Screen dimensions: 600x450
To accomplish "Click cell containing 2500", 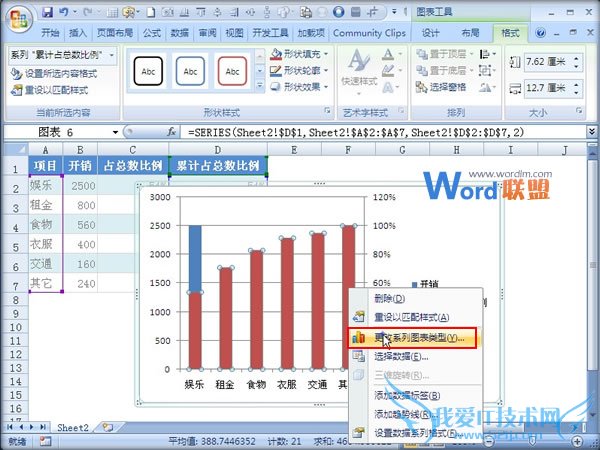I will click(80, 186).
